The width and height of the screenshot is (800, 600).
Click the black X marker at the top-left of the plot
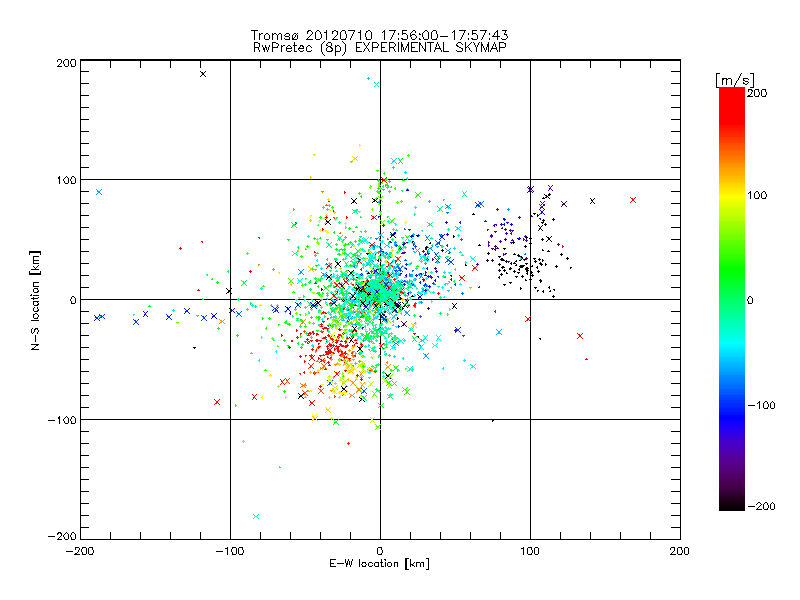(203, 74)
